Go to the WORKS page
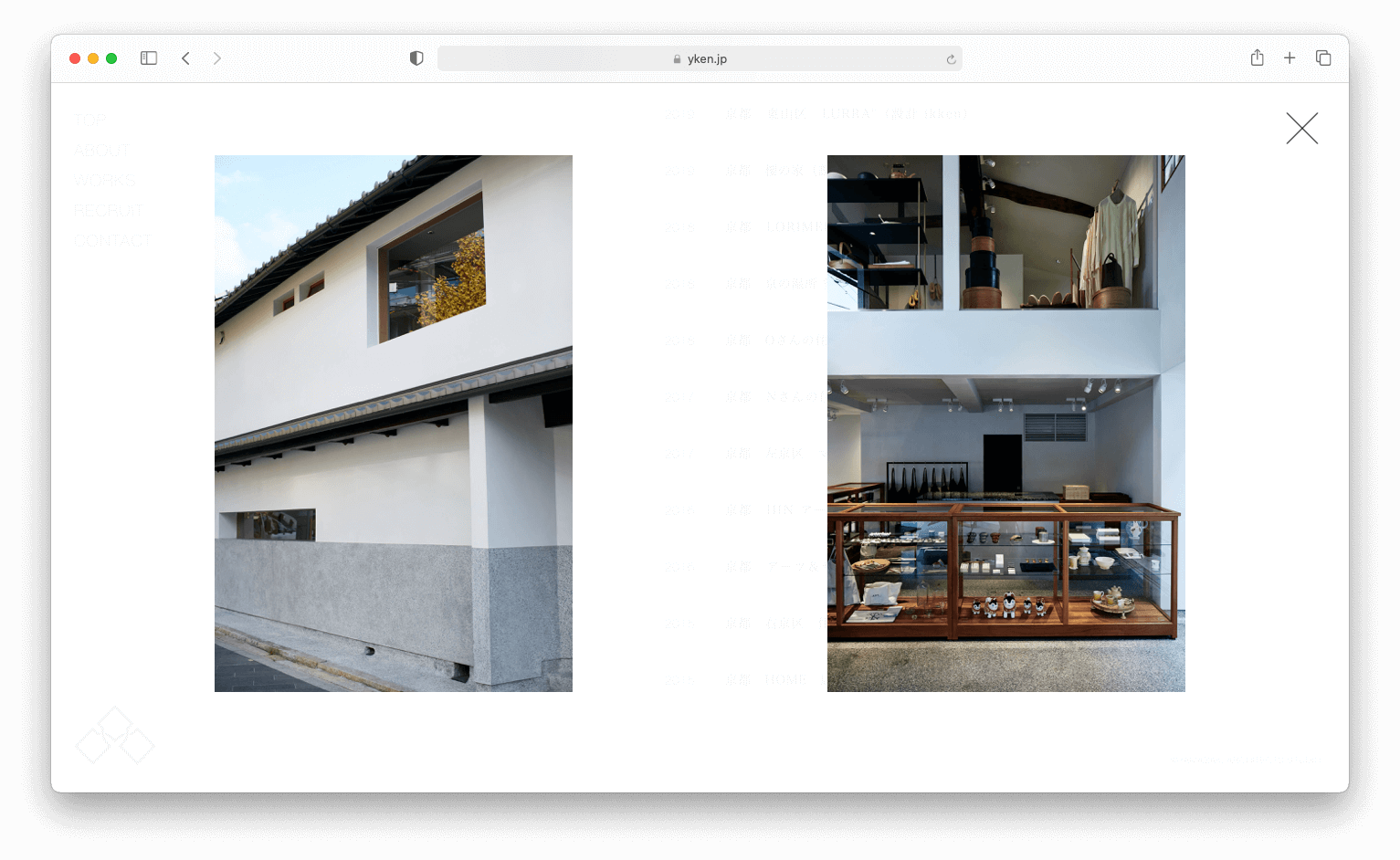Viewport: 1400px width, 860px height. pyautogui.click(x=105, y=180)
